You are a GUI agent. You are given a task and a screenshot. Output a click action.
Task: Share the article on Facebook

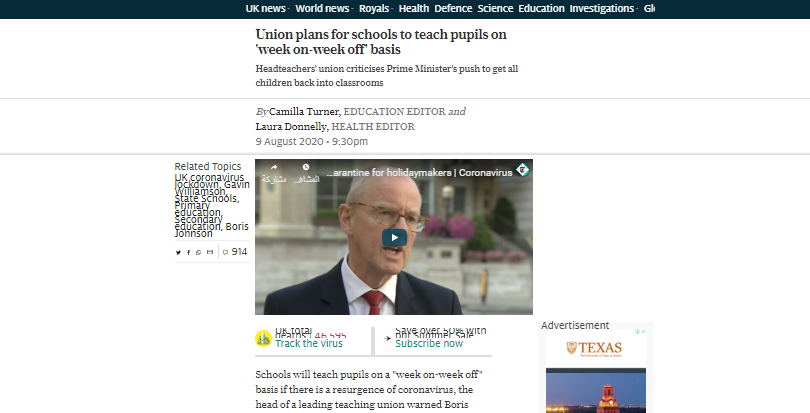[188, 252]
